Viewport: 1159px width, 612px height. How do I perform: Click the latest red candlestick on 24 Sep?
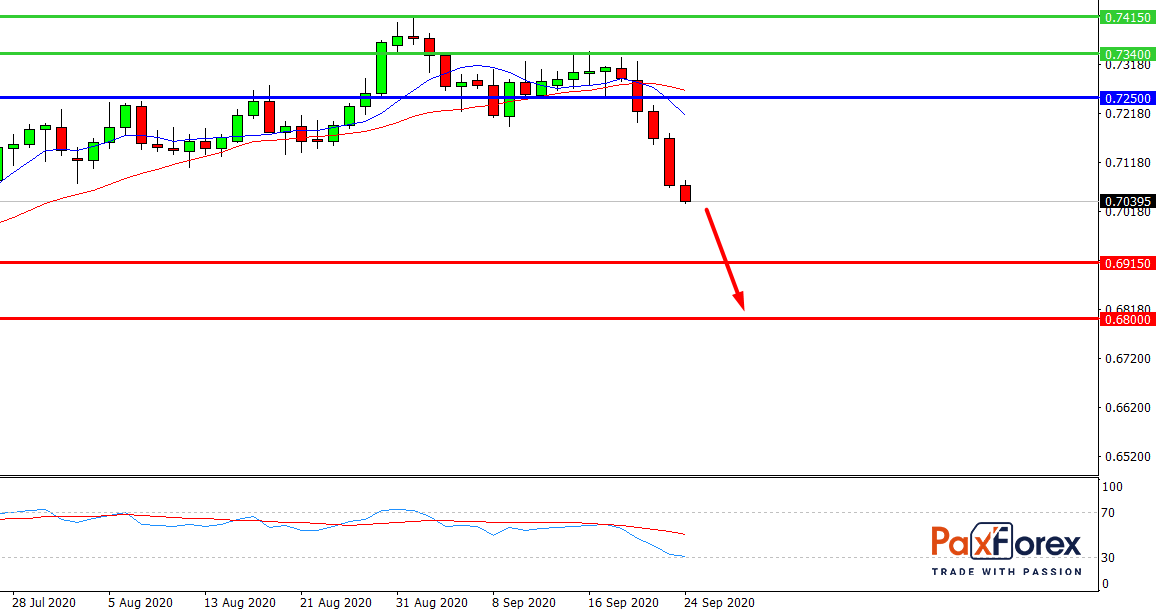686,193
